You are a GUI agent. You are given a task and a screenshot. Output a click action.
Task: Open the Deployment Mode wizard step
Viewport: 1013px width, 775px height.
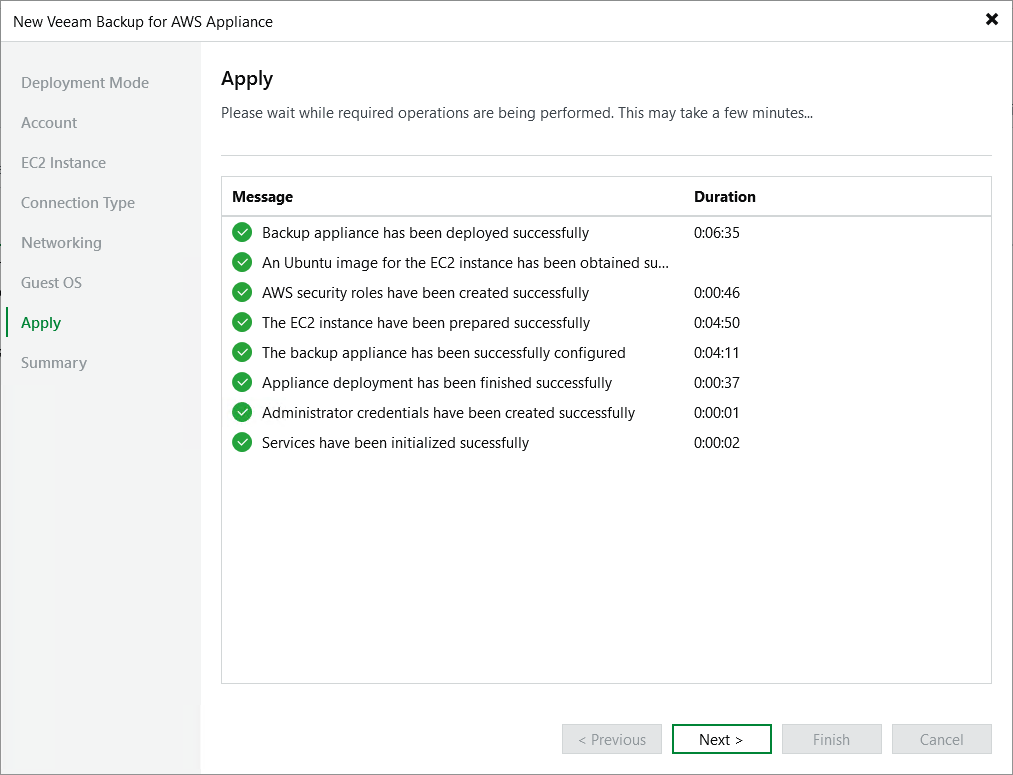[85, 83]
